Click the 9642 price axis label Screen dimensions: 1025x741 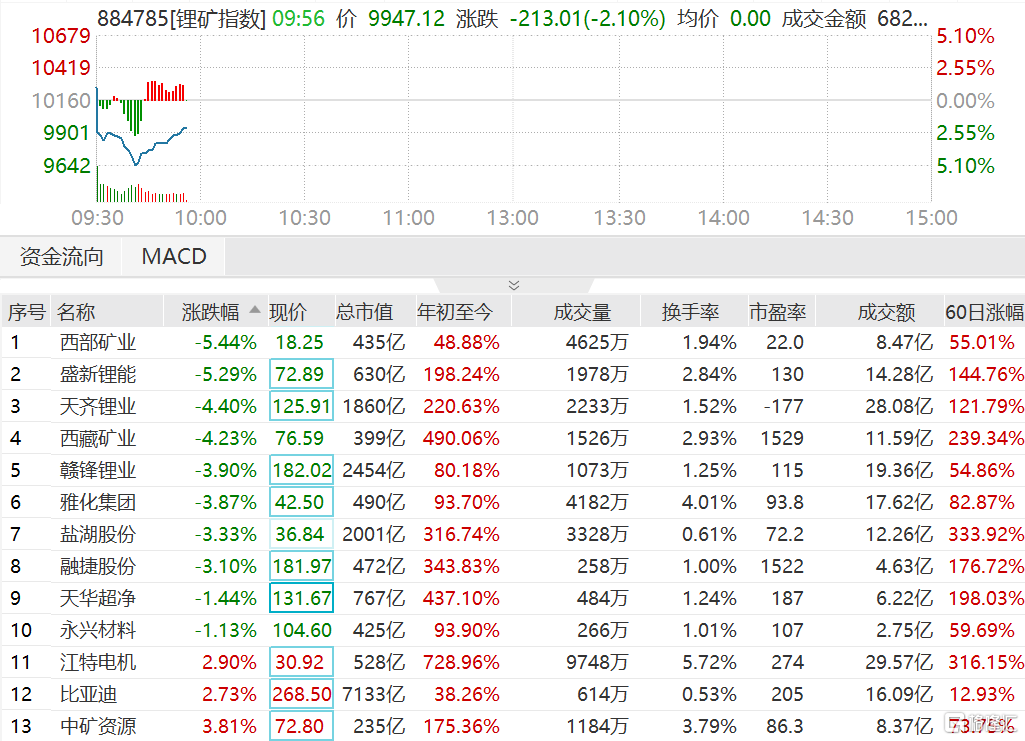[67, 166]
